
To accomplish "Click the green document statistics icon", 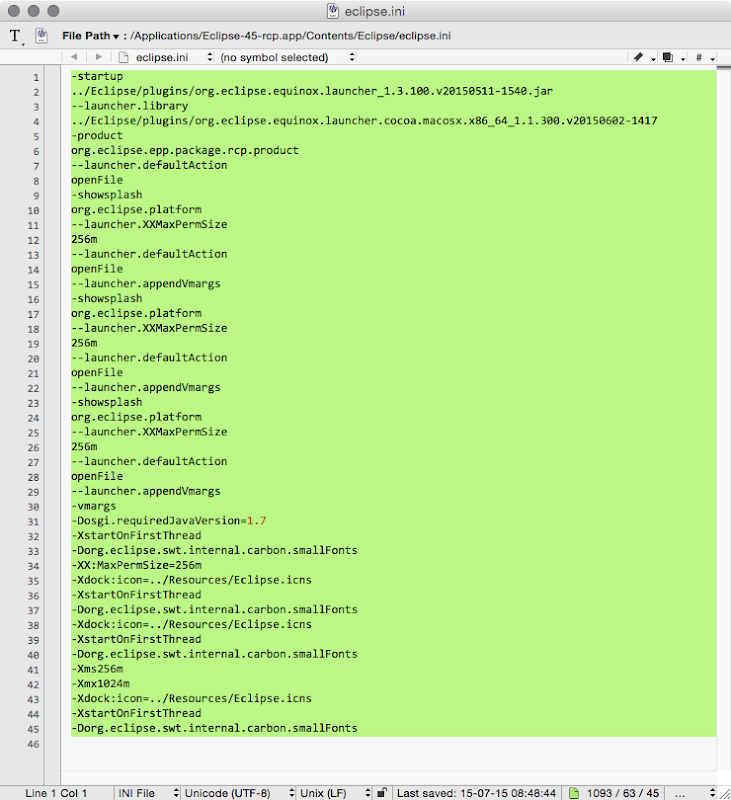I will click(x=574, y=793).
